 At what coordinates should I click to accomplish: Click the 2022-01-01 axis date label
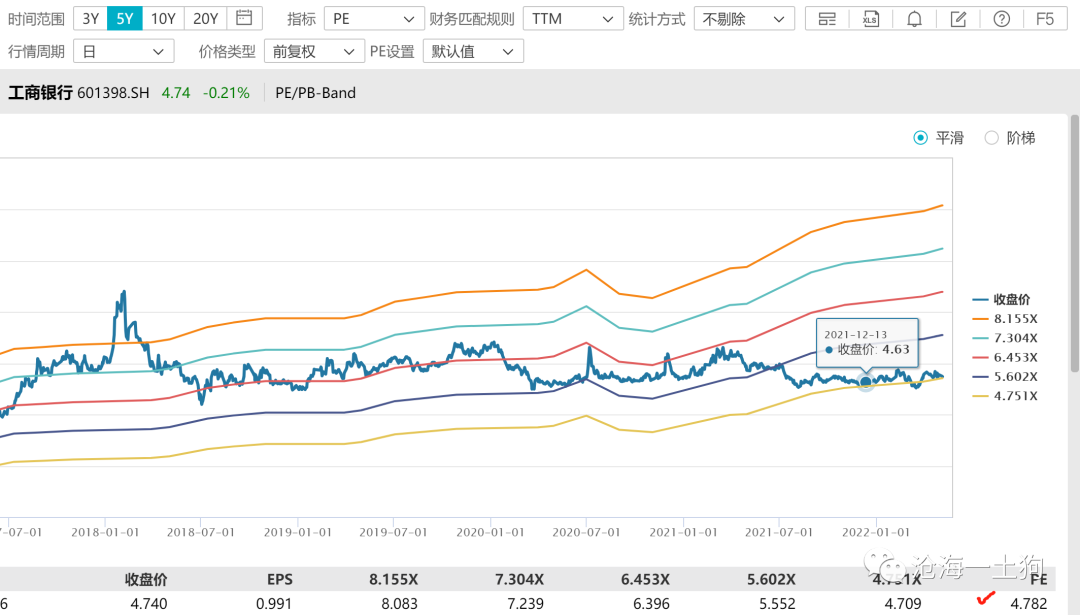click(x=876, y=532)
